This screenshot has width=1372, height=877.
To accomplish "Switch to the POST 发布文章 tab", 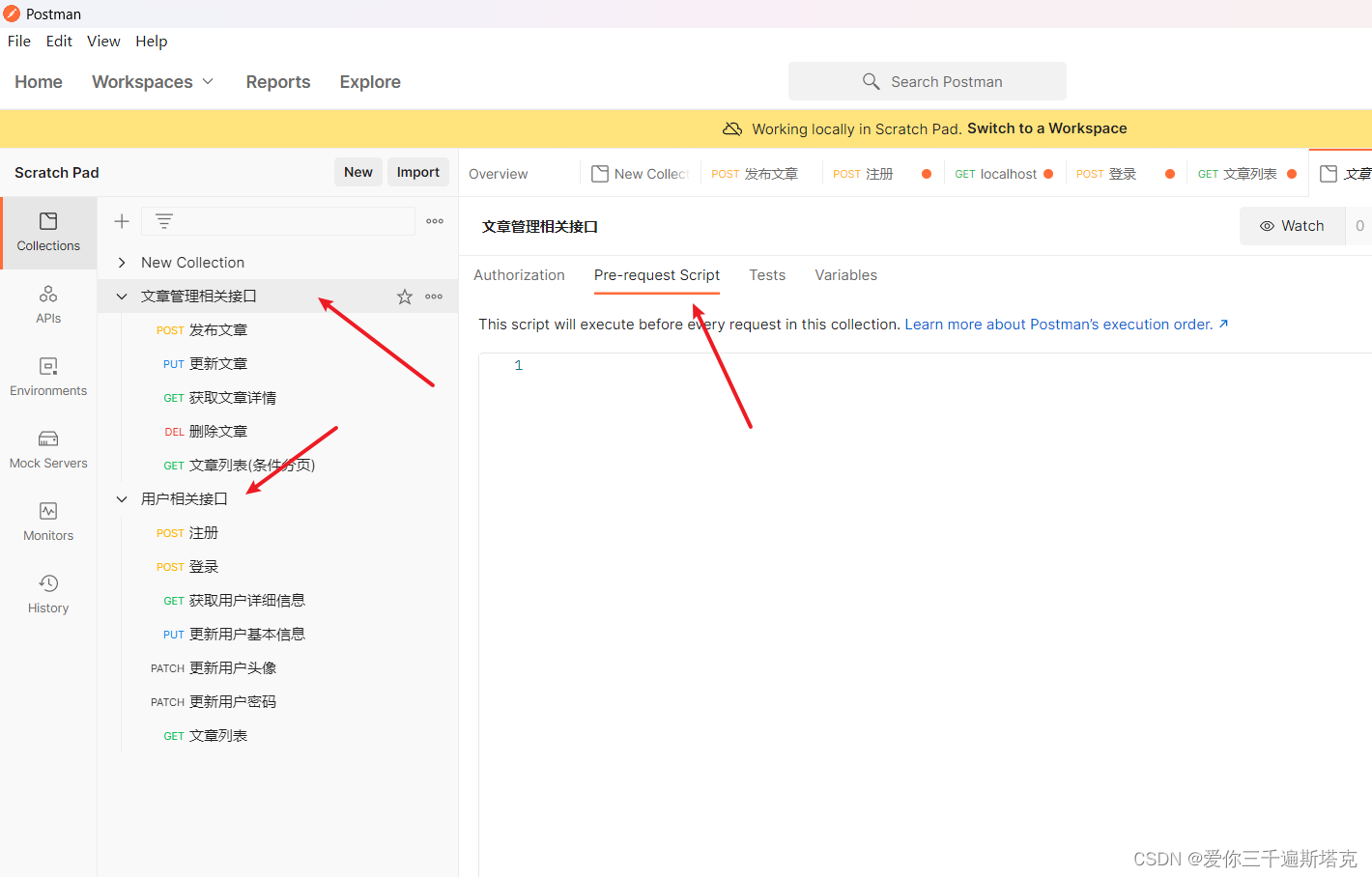I will 755,174.
